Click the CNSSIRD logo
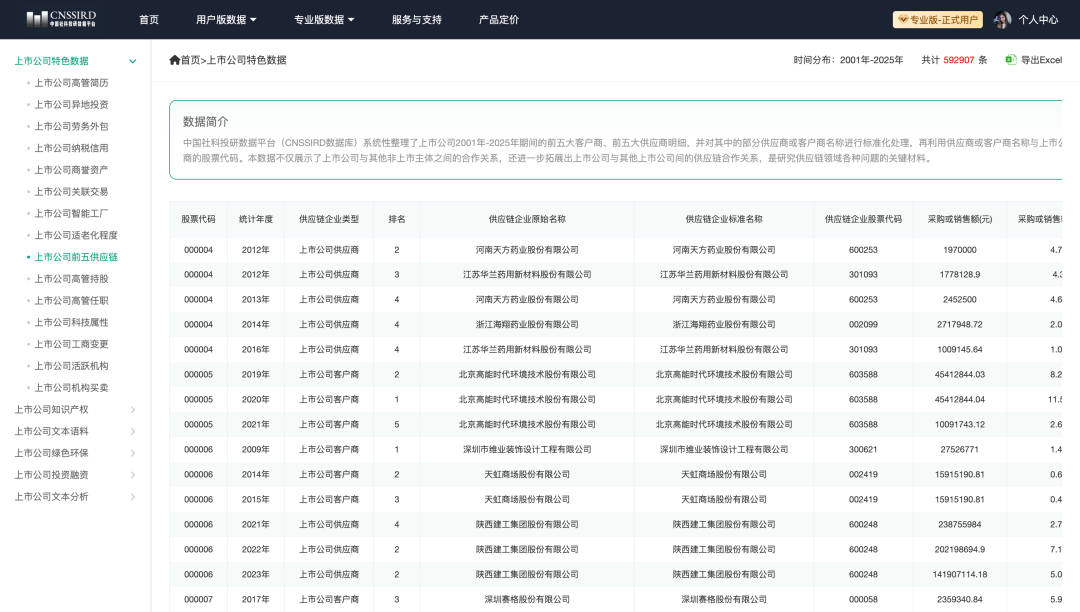The image size is (1080, 612). (61, 19)
